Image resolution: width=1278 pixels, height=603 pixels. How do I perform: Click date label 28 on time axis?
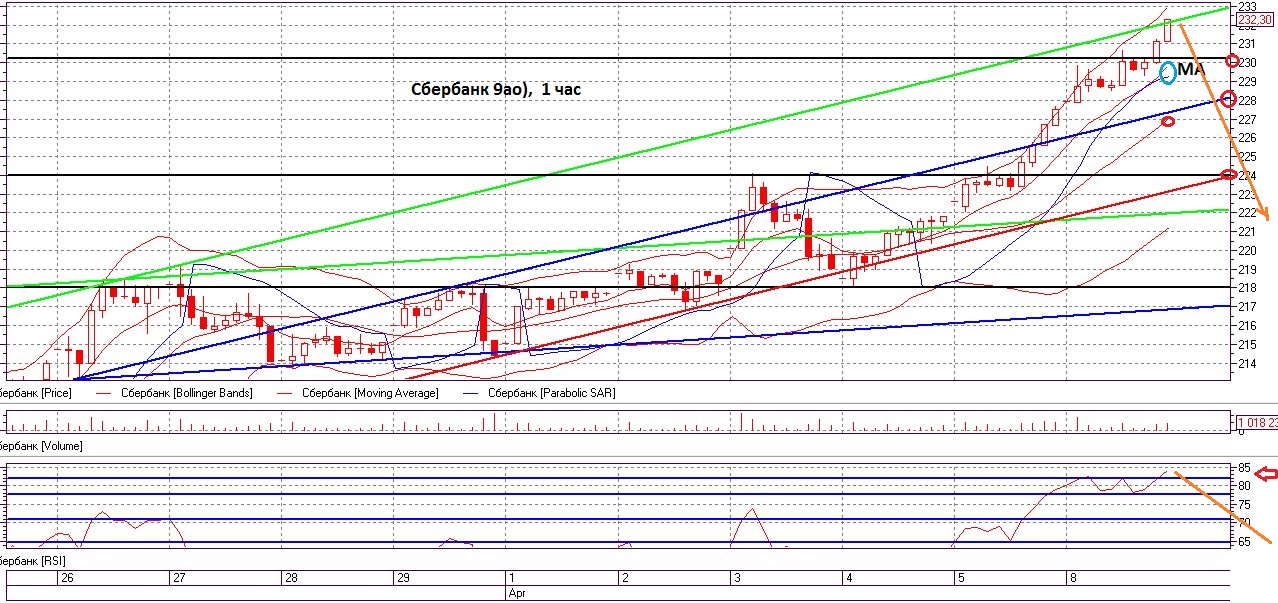(x=291, y=578)
